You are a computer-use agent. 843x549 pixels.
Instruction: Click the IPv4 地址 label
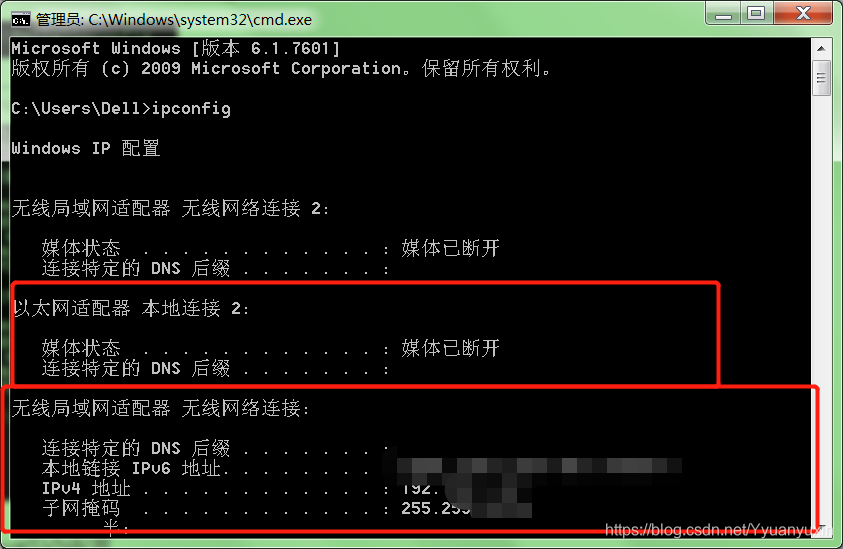(x=86, y=488)
